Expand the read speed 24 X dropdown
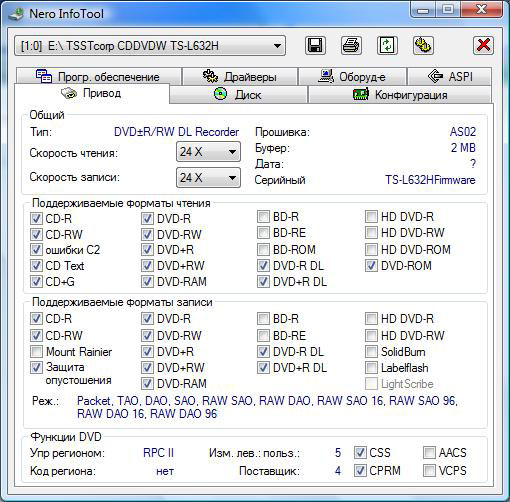Image resolution: width=510 pixels, height=502 pixels. click(208, 152)
